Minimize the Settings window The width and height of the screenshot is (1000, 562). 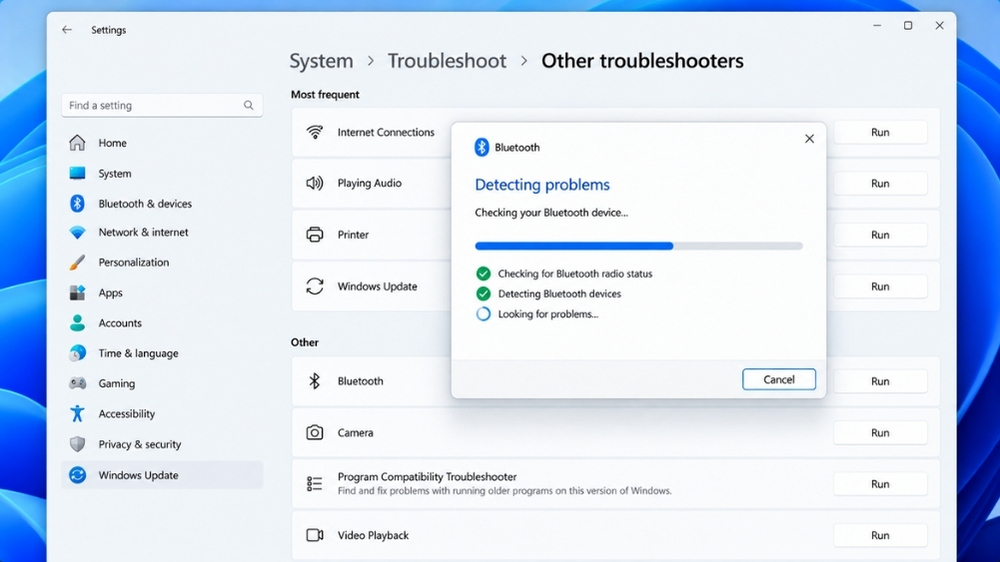(877, 26)
